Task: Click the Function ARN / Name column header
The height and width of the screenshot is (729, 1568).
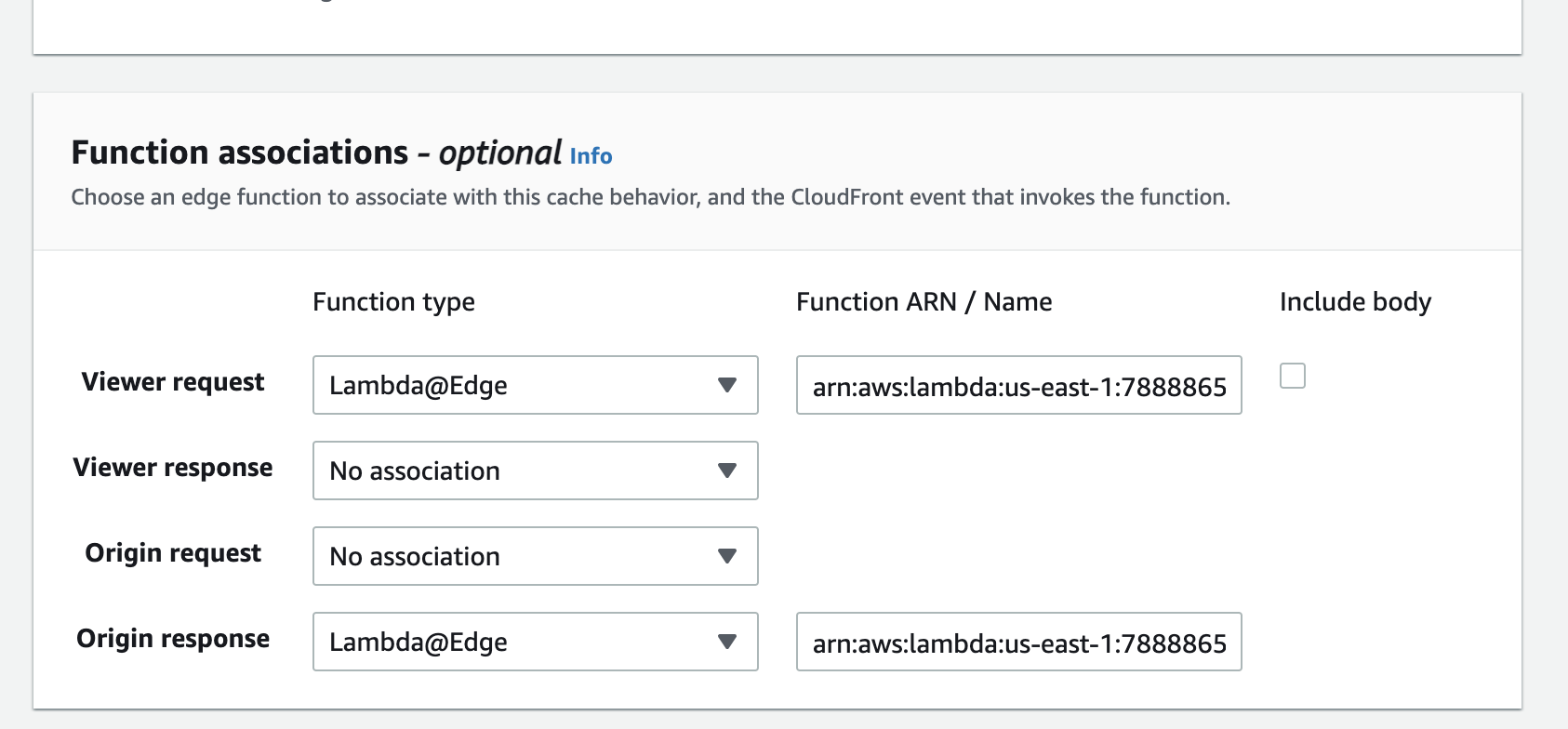Action: click(x=924, y=302)
